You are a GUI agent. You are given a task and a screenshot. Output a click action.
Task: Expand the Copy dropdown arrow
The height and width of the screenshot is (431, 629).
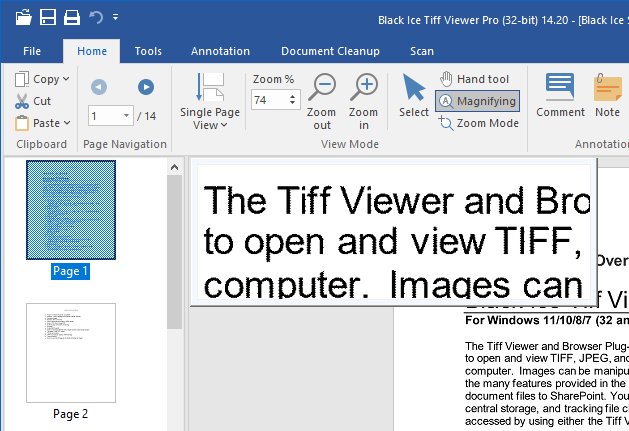pyautogui.click(x=66, y=79)
